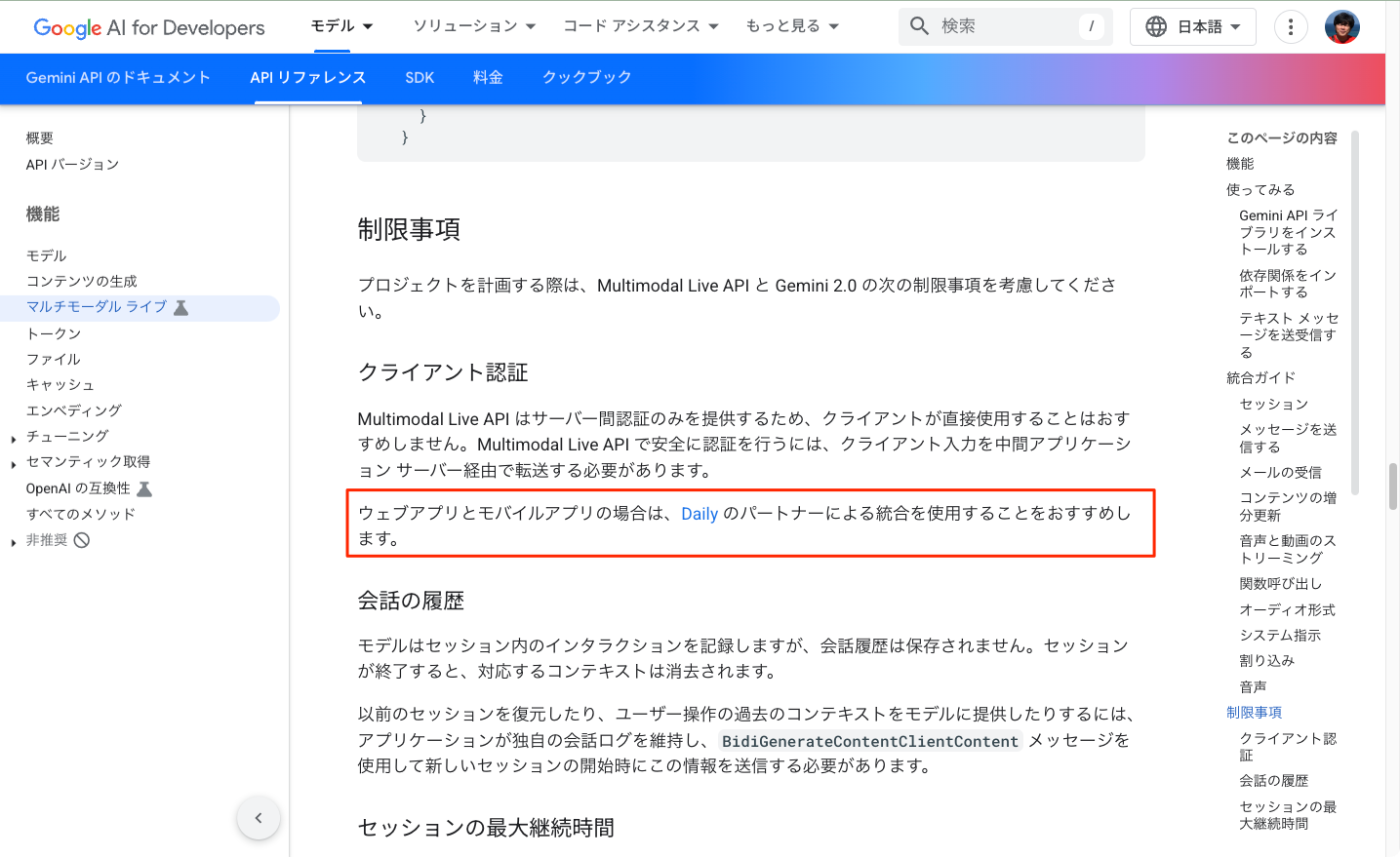Collapse the left sidebar with chevron button
Viewport: 1400px width, 857px height.
(258, 818)
